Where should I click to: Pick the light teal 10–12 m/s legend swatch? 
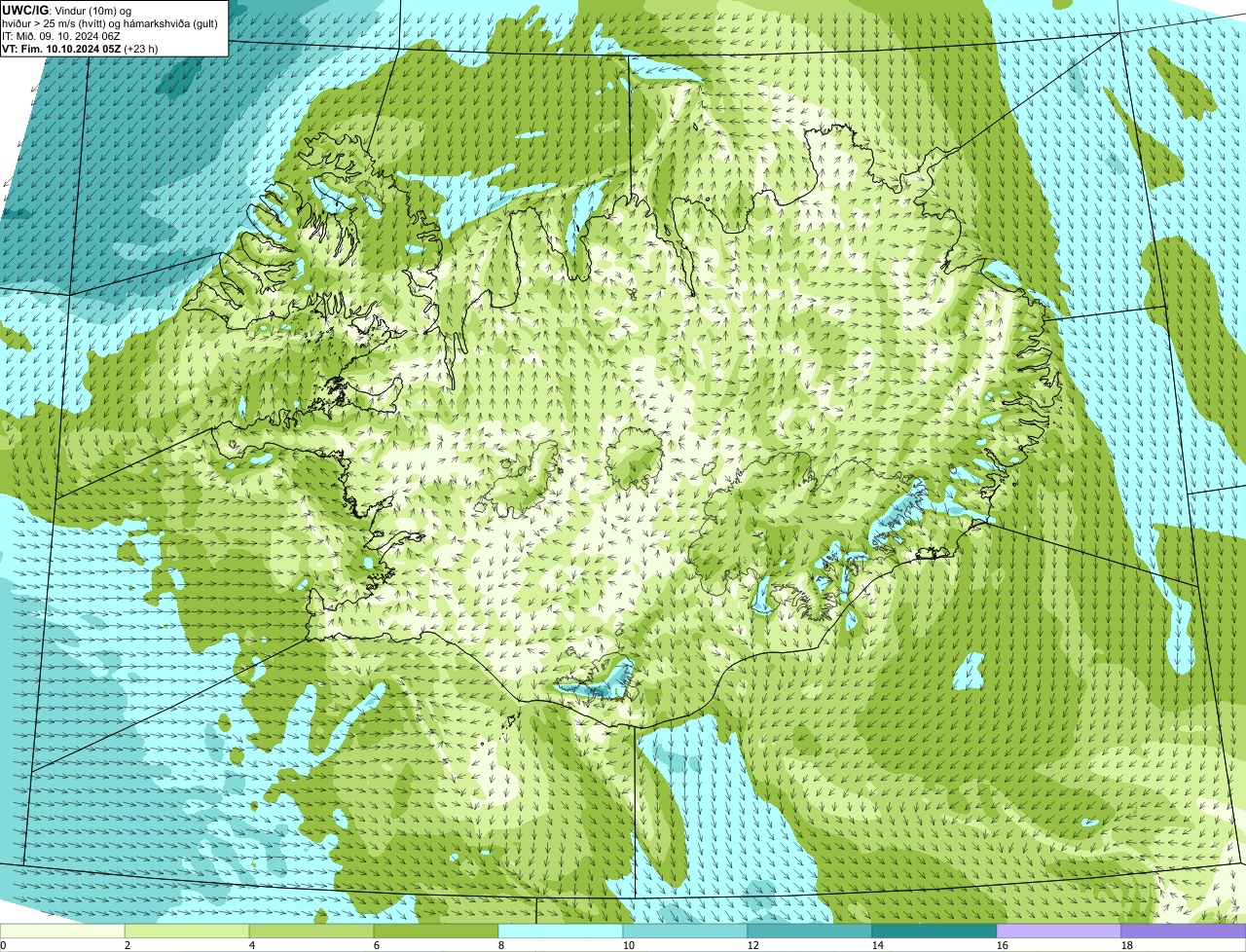click(x=685, y=931)
